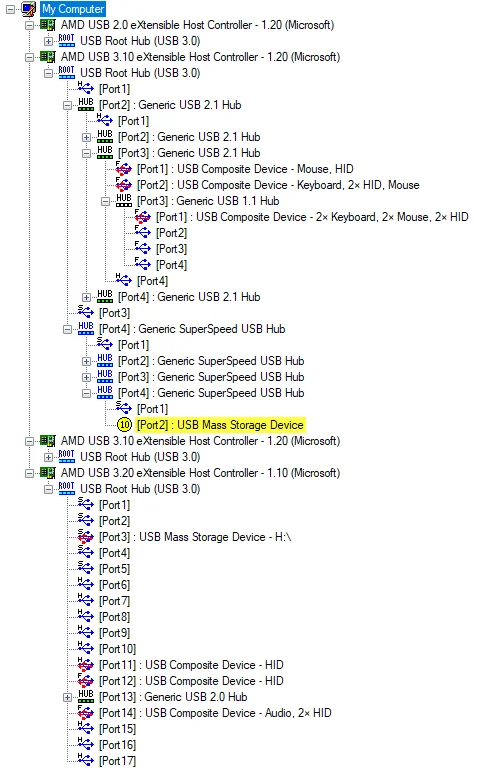Click the hub icon of Port4 Generic USB 2.1 Hub
Viewport: 488px width, 778px height.
pos(105,296)
